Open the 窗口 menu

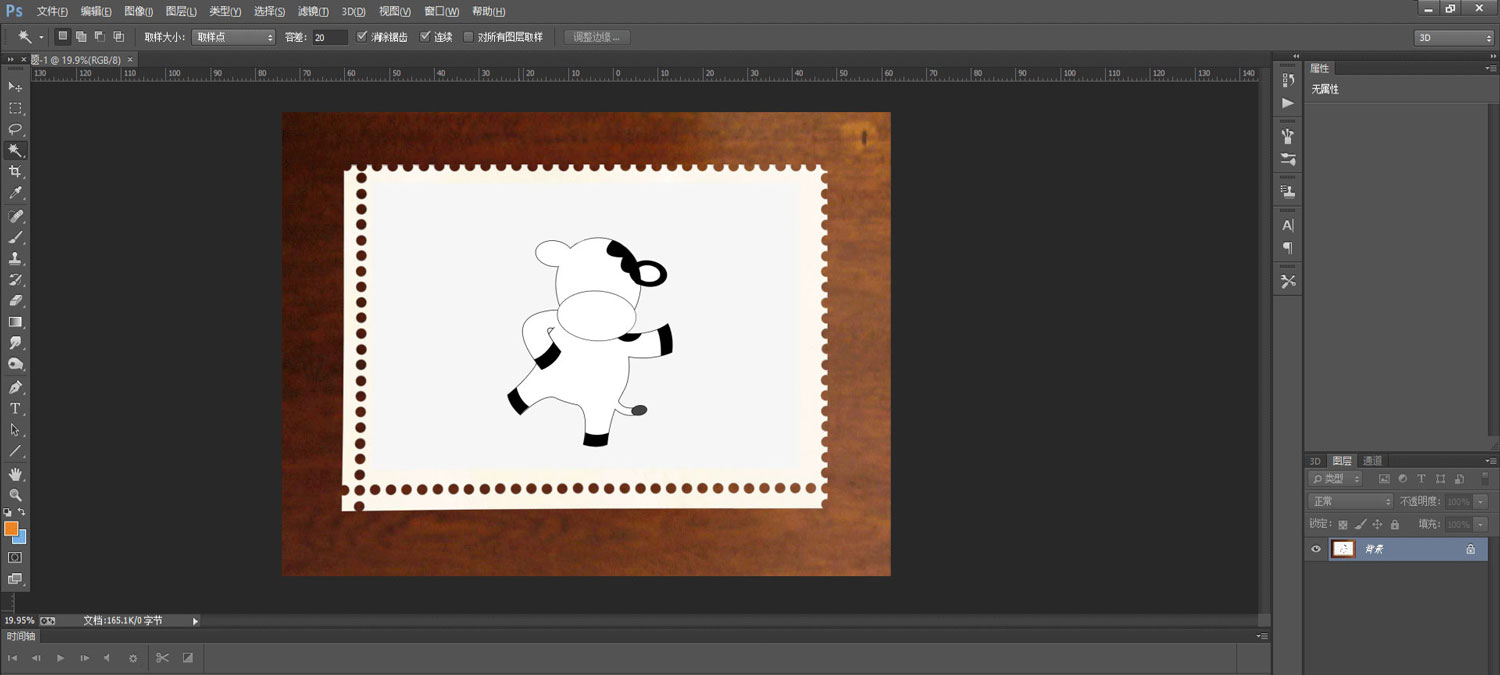point(441,11)
